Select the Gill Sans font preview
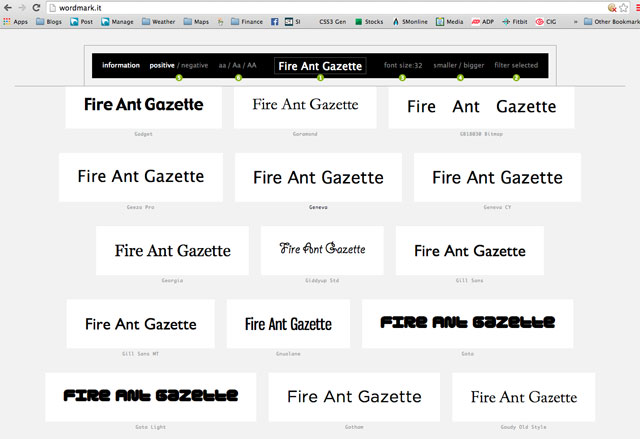The image size is (640, 439). coord(470,251)
